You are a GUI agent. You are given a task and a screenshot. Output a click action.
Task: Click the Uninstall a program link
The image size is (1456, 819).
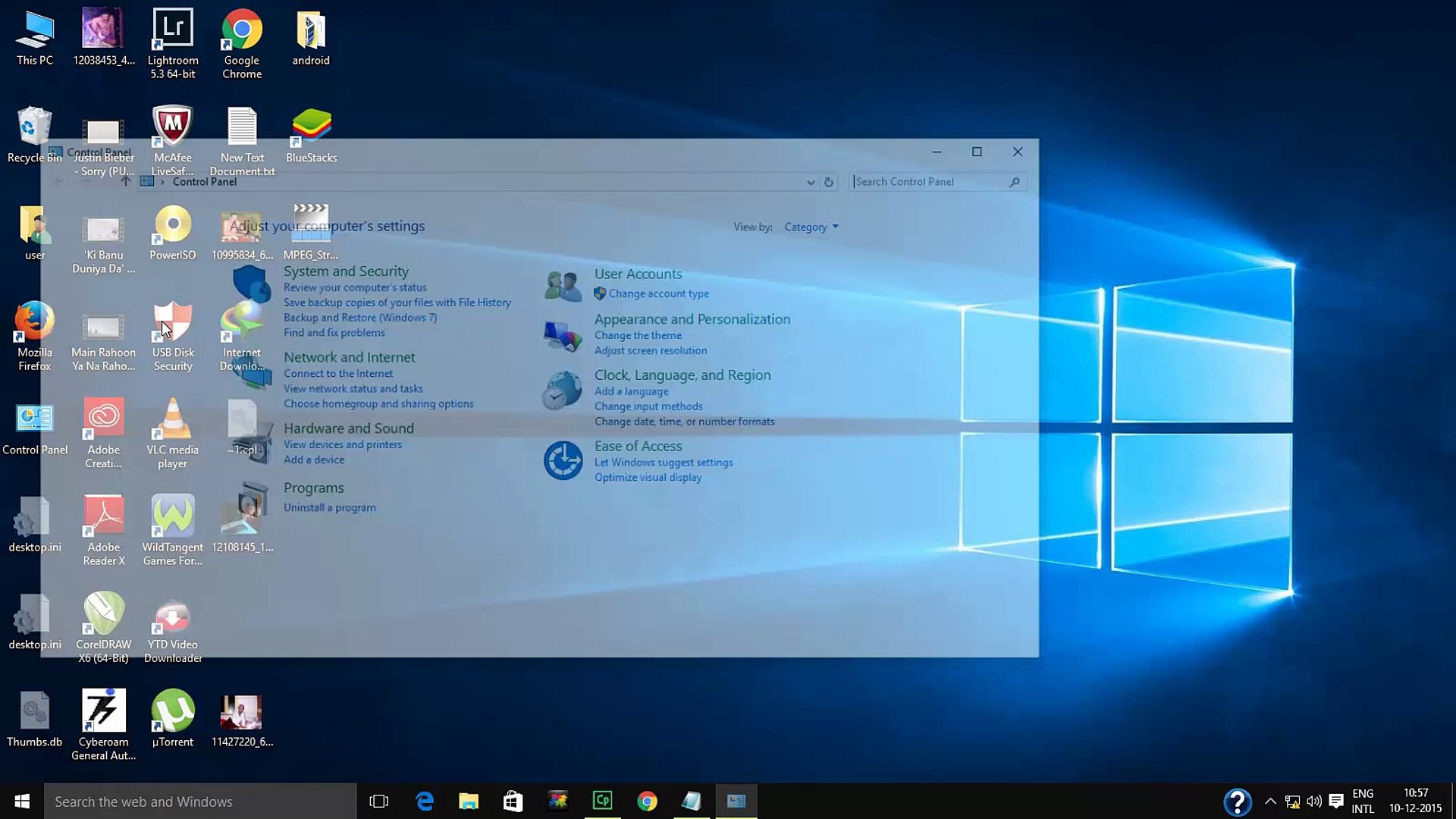point(329,507)
